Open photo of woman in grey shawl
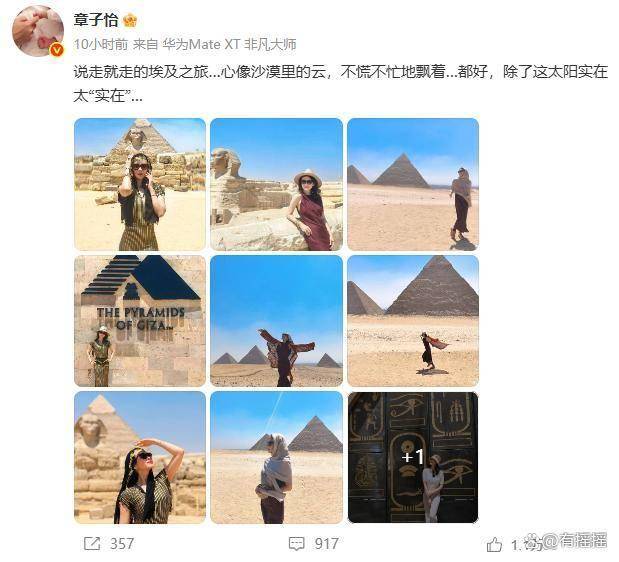The height and width of the screenshot is (562, 619). [x=276, y=457]
